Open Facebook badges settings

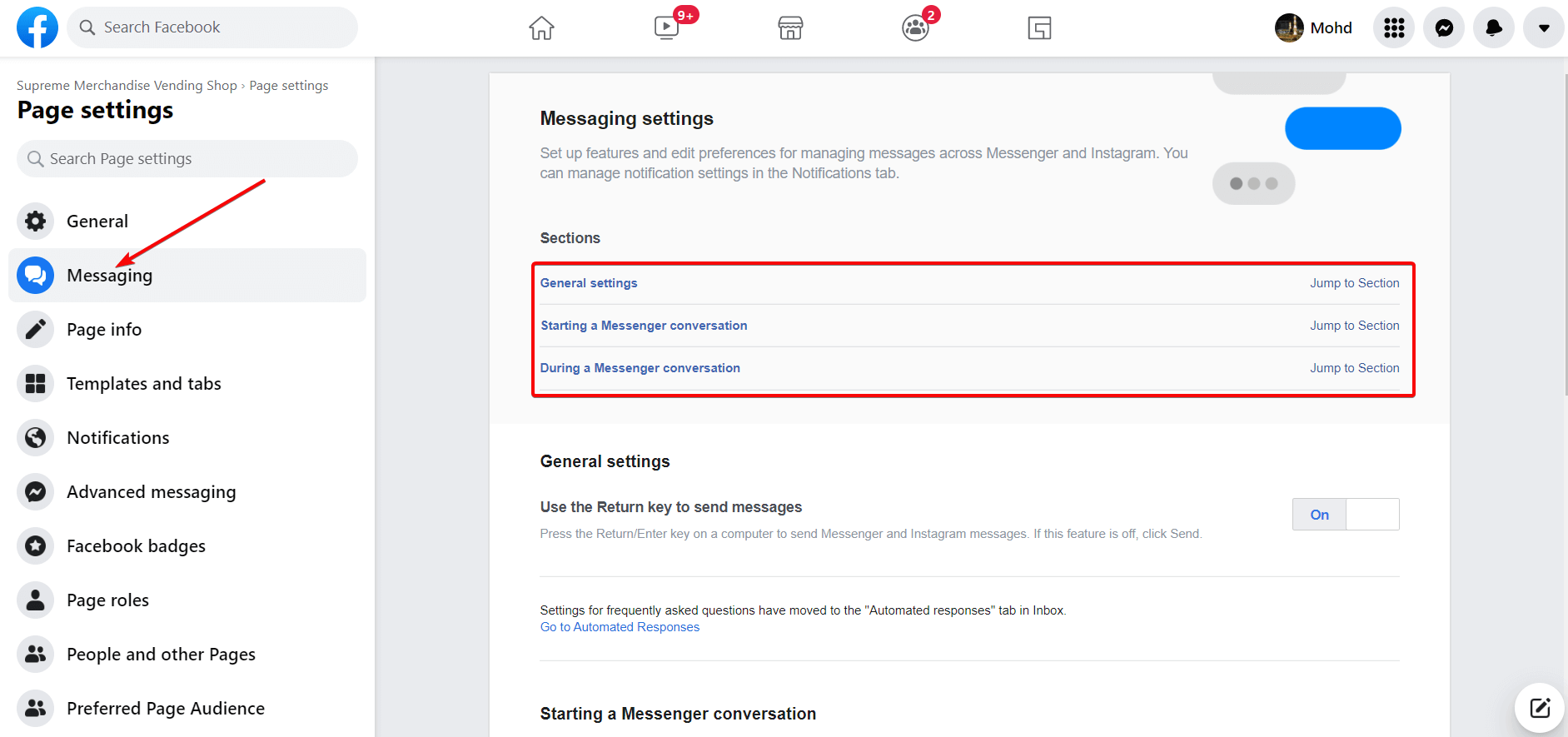[x=187, y=545]
